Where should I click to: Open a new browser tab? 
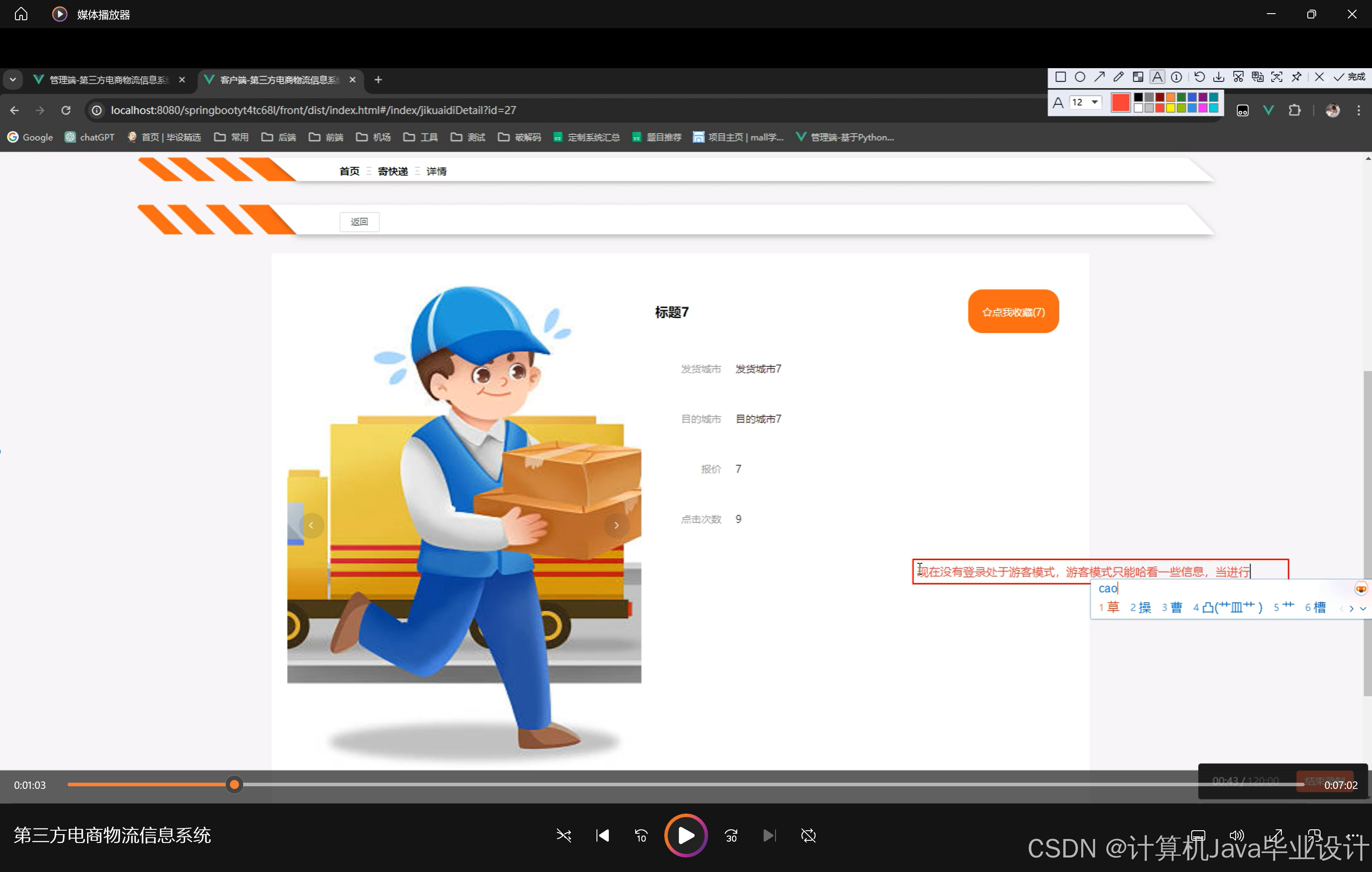click(378, 80)
